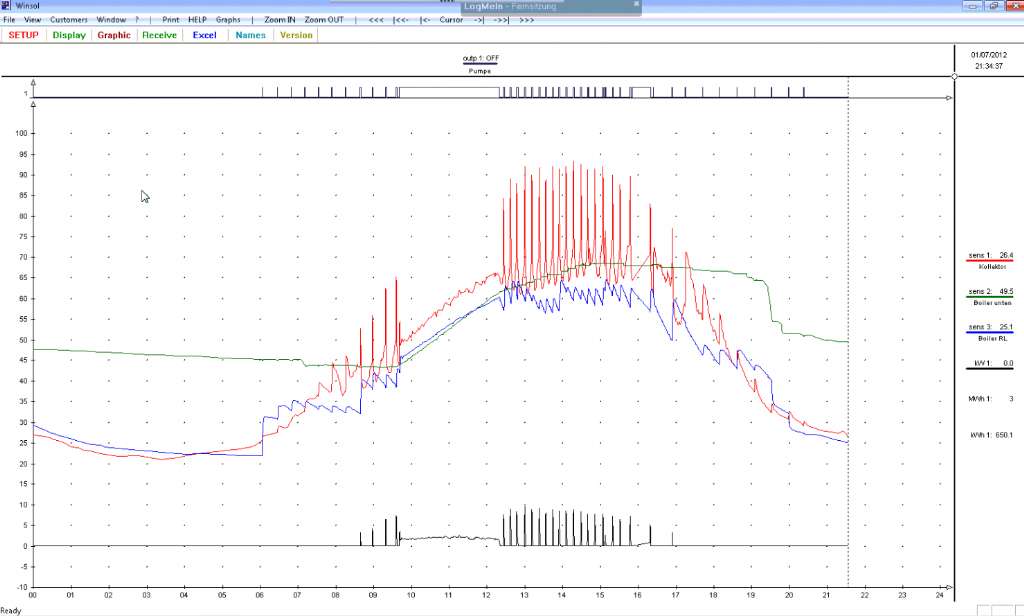Click the Graphic toolbar button
Viewport: 1024px width, 616px height.
coord(114,35)
